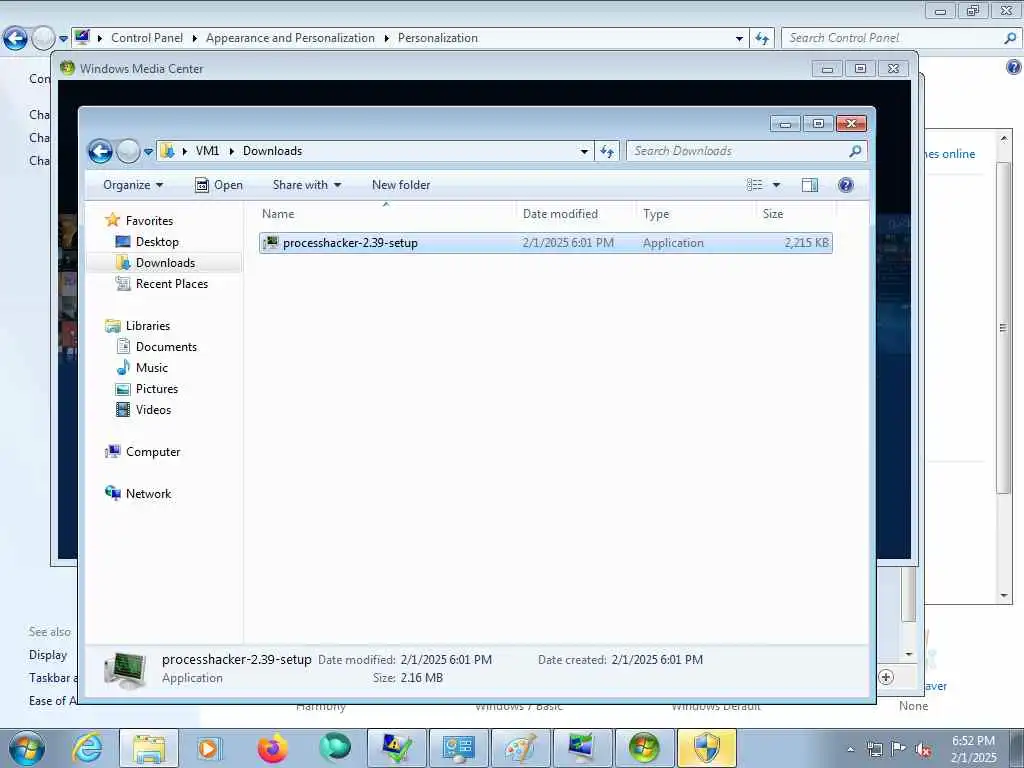Click the change view icon
This screenshot has height=768, width=1024.
point(754,185)
